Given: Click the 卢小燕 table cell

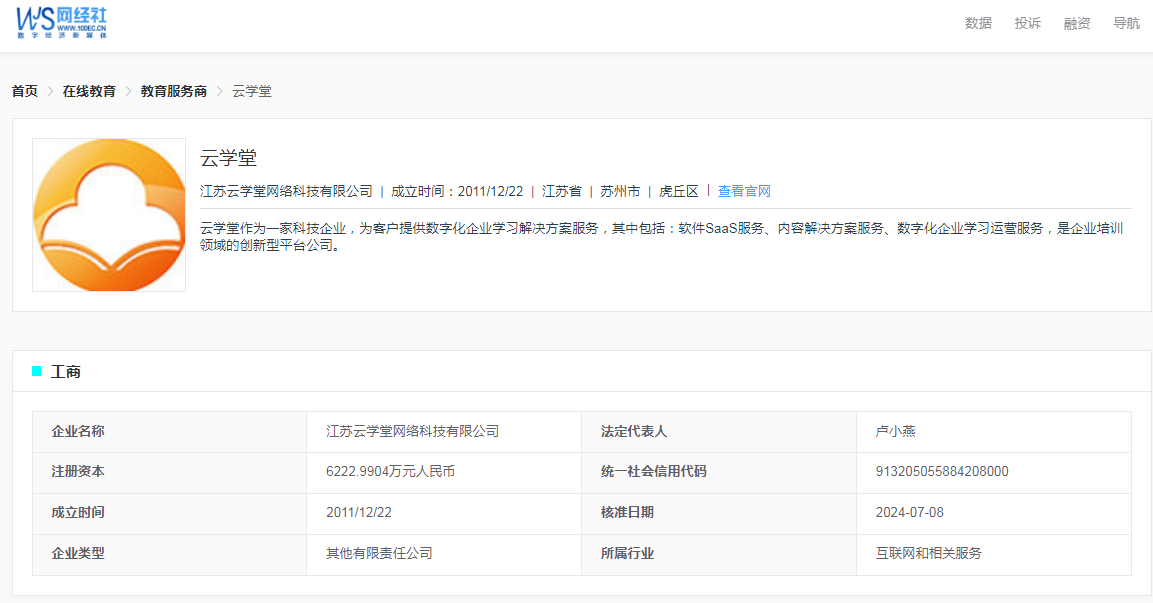Looking at the screenshot, I should tap(993, 432).
